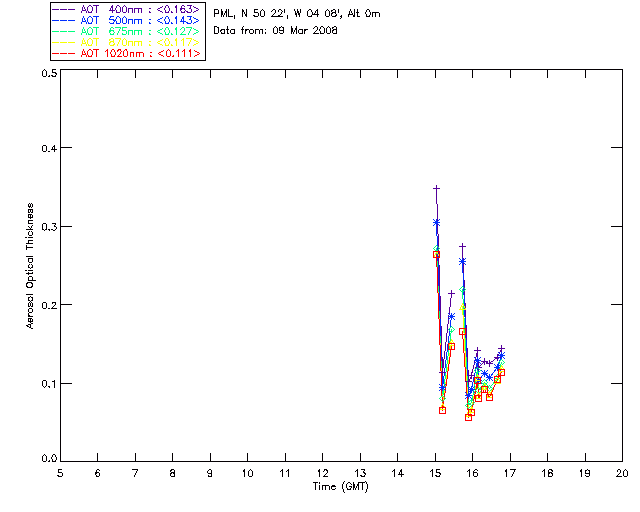Screen dimensions: 640x512
Task: Click the PML station location text
Action: click(x=297, y=14)
